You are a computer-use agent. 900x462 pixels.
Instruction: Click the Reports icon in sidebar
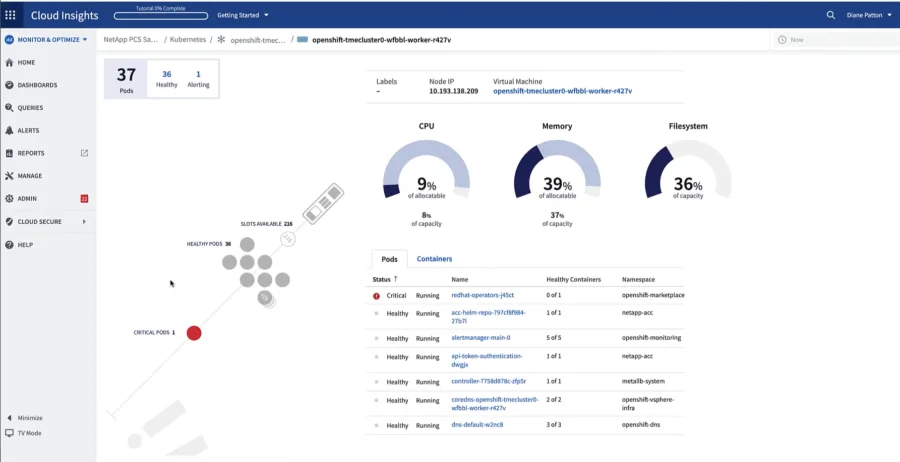[9, 153]
